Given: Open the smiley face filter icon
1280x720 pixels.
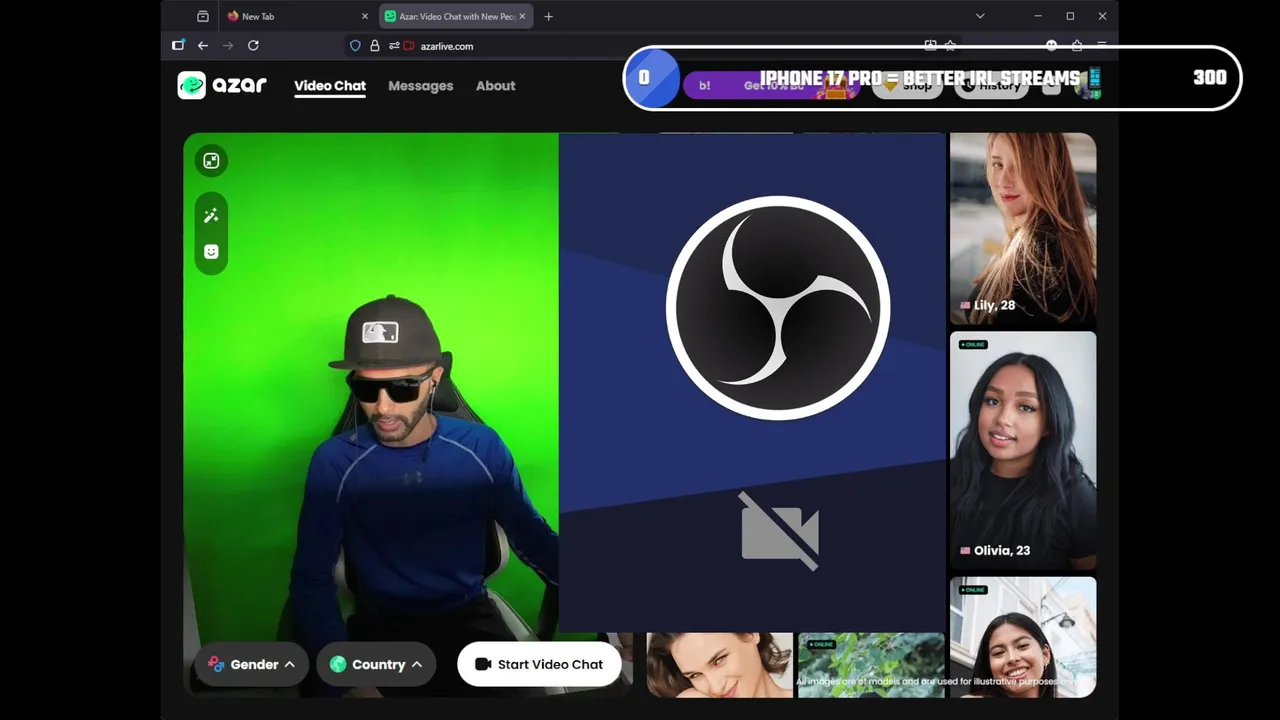Looking at the screenshot, I should 211,252.
